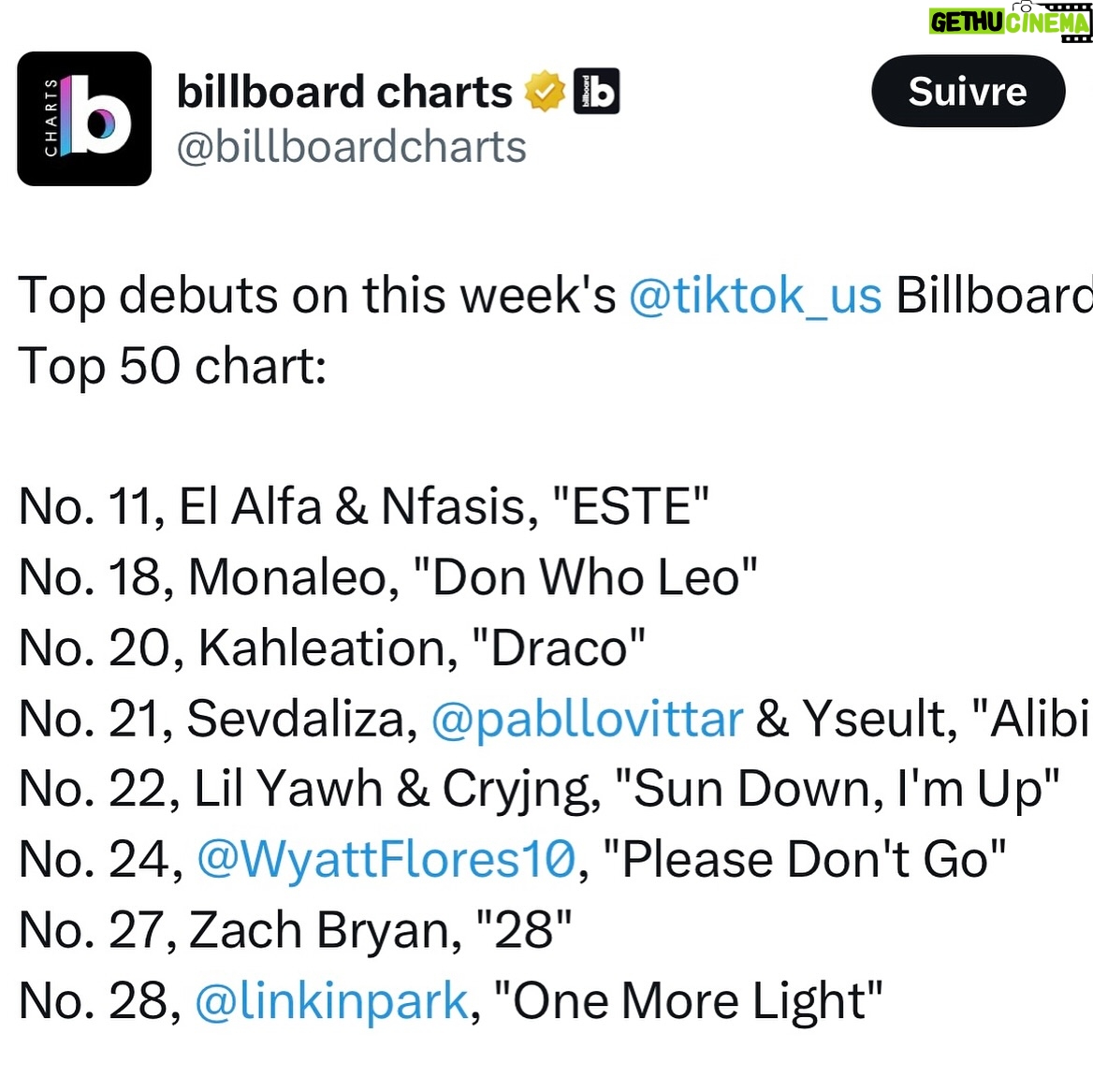Screen dimensions: 1093x1092
Task: Open the @pabllovittar mention link
Action: (588, 719)
